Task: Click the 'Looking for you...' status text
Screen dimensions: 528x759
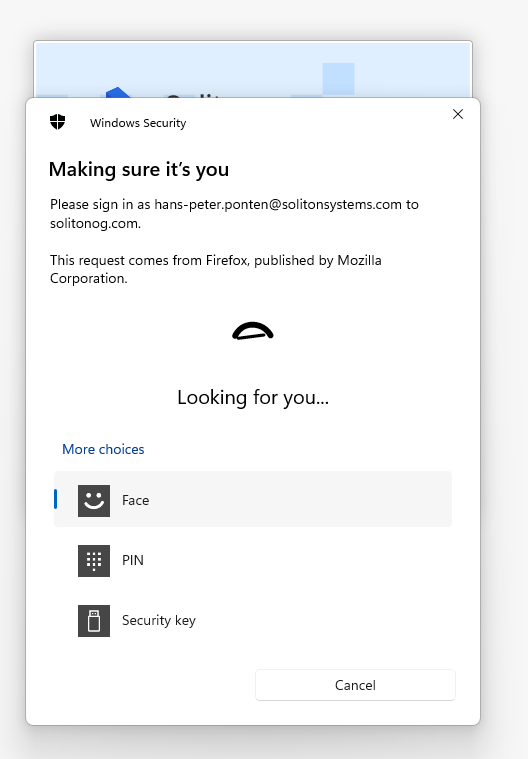Action: (x=253, y=398)
